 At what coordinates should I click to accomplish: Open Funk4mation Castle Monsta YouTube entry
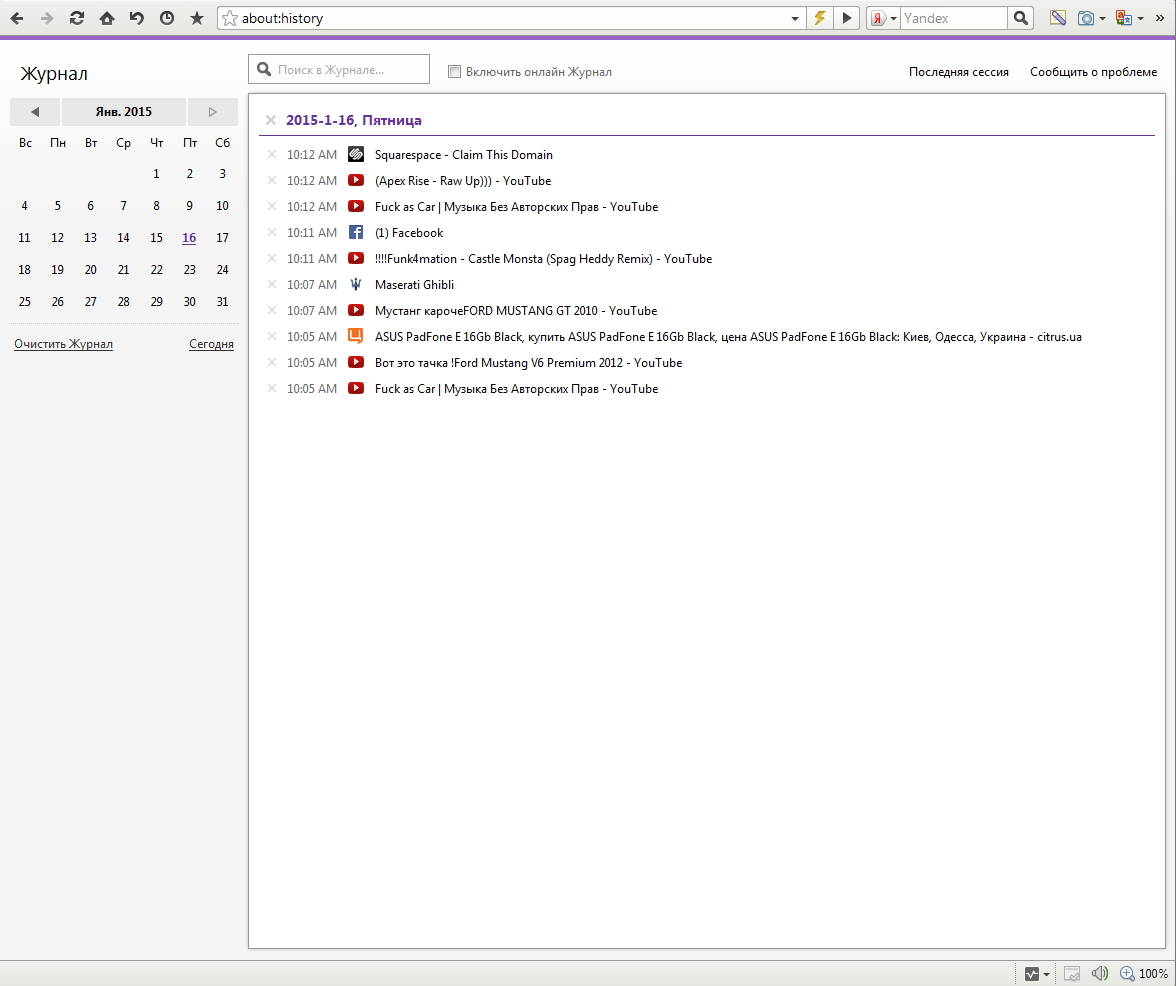click(x=543, y=259)
